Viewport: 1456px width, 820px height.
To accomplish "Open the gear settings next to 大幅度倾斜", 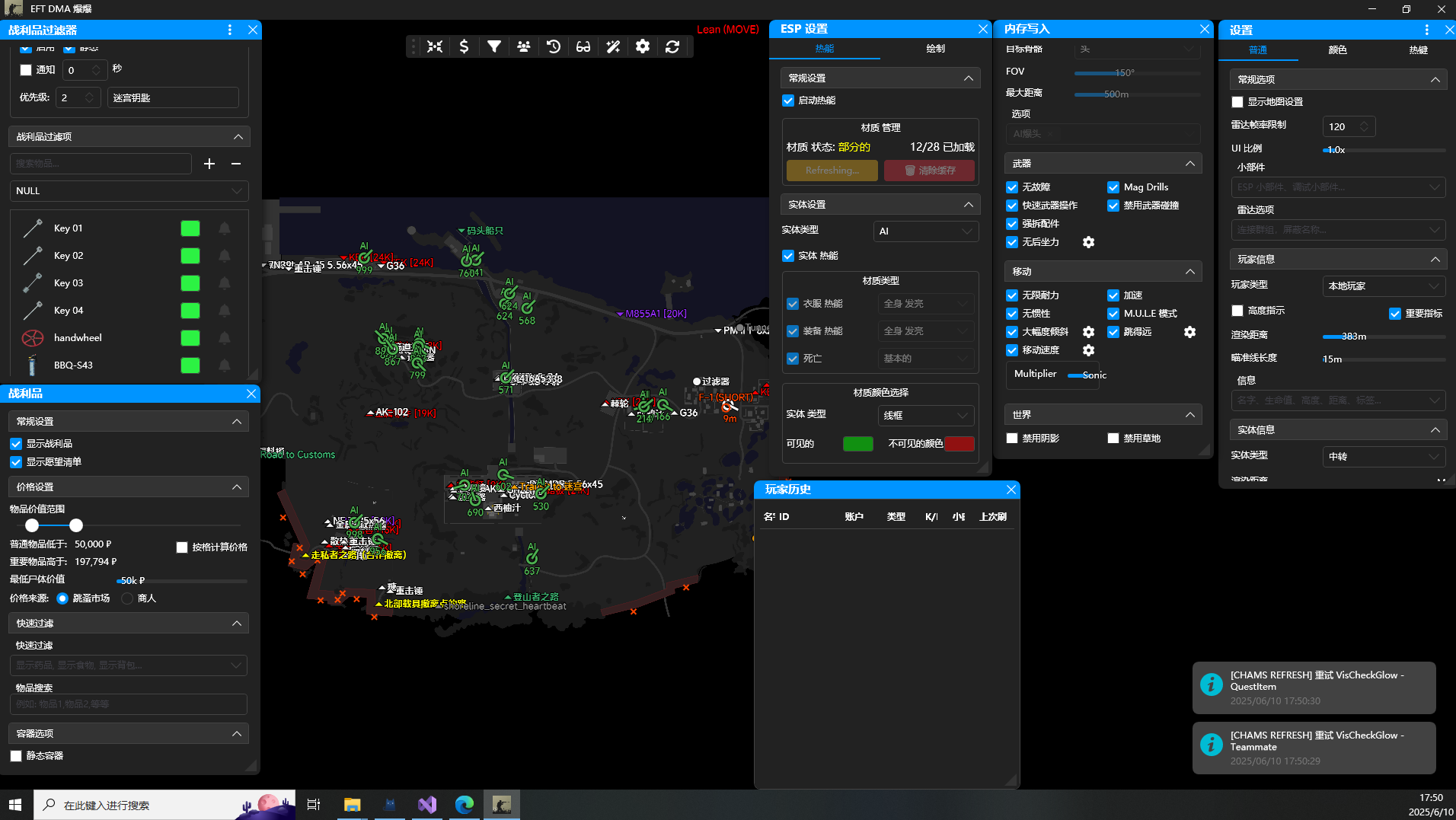I will point(1089,332).
